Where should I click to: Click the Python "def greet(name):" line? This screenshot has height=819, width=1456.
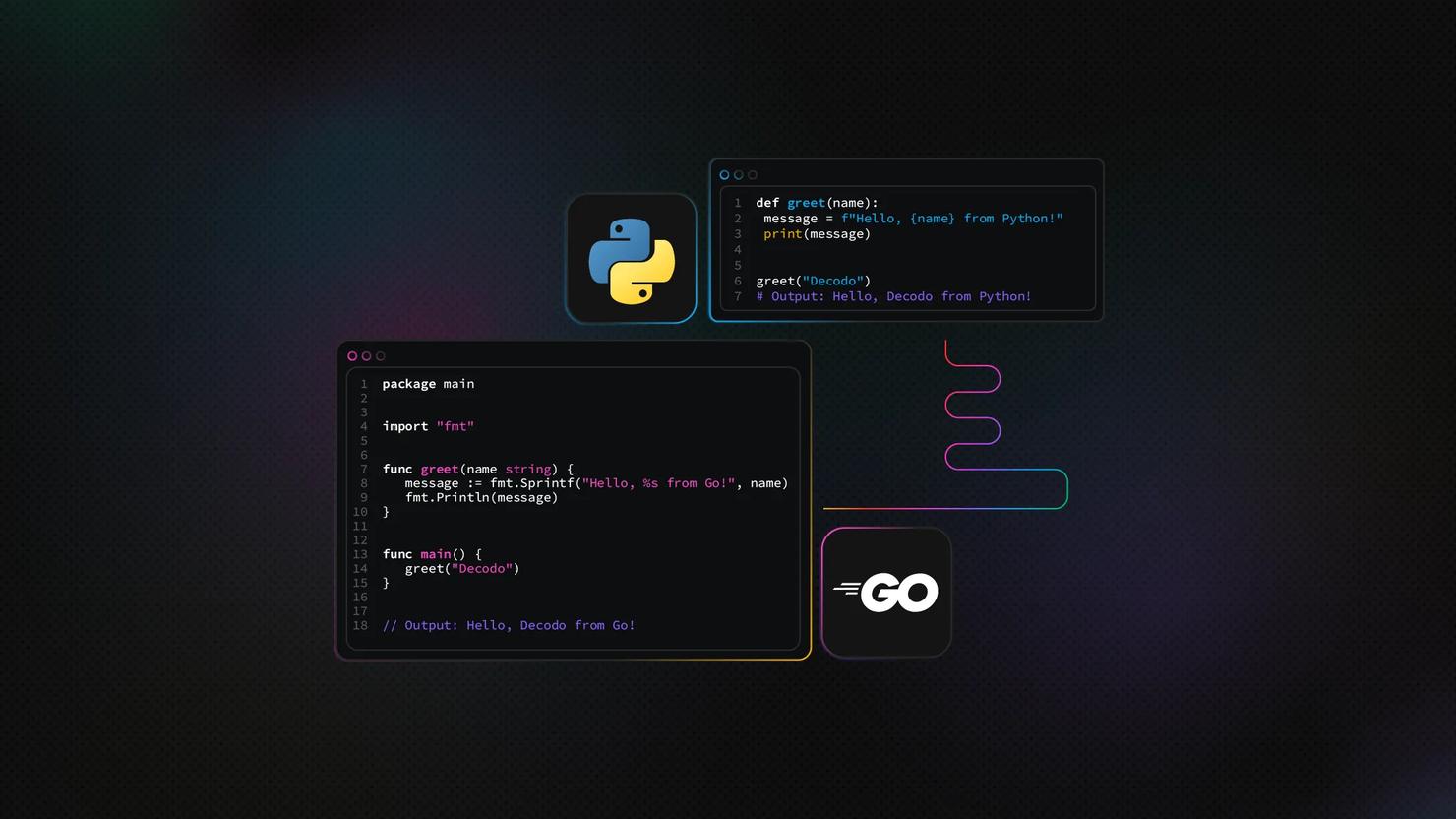coord(817,203)
